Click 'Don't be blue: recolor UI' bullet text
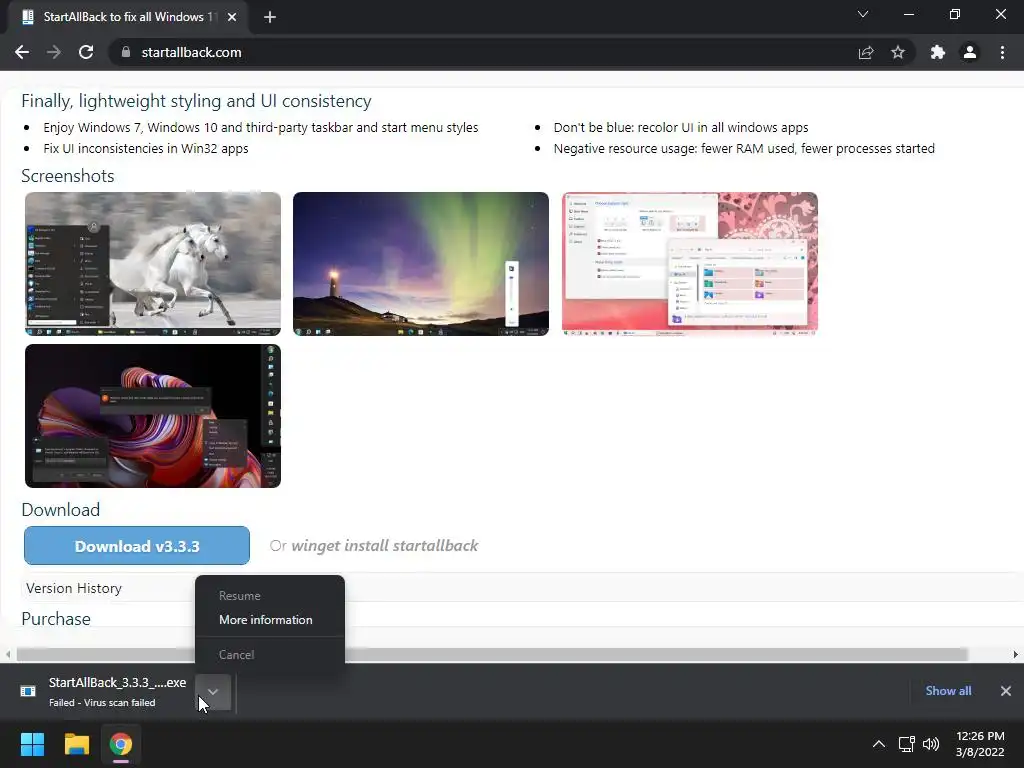The width and height of the screenshot is (1024, 768). click(681, 127)
